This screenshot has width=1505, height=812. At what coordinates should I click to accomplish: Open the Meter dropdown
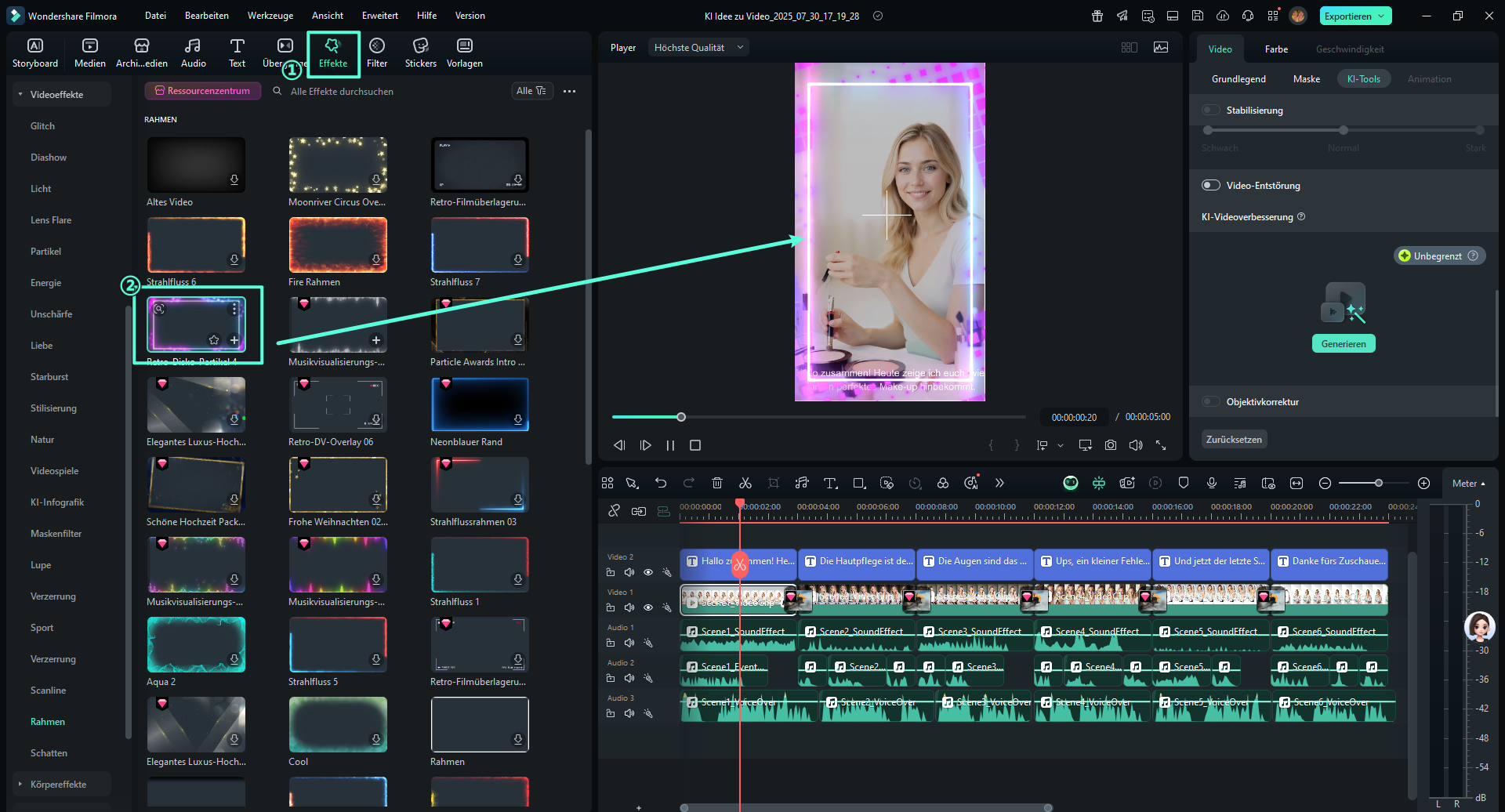(1468, 484)
